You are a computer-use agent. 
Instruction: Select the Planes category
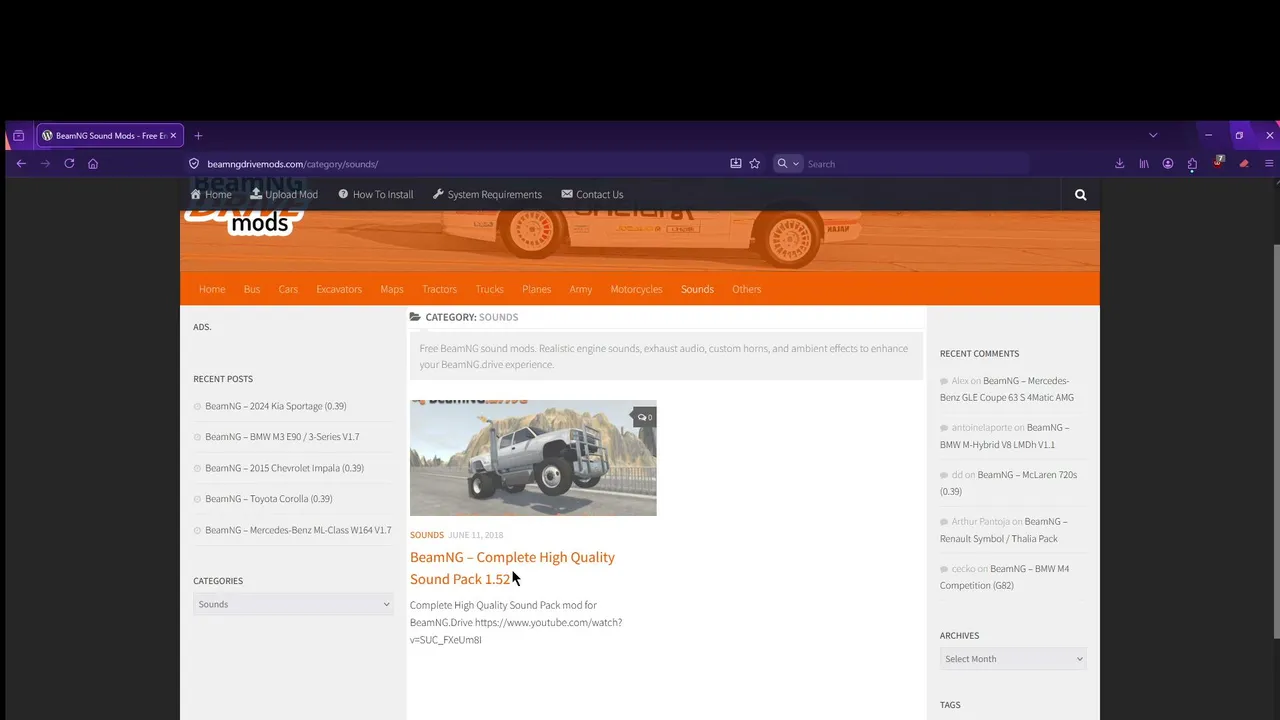(536, 289)
